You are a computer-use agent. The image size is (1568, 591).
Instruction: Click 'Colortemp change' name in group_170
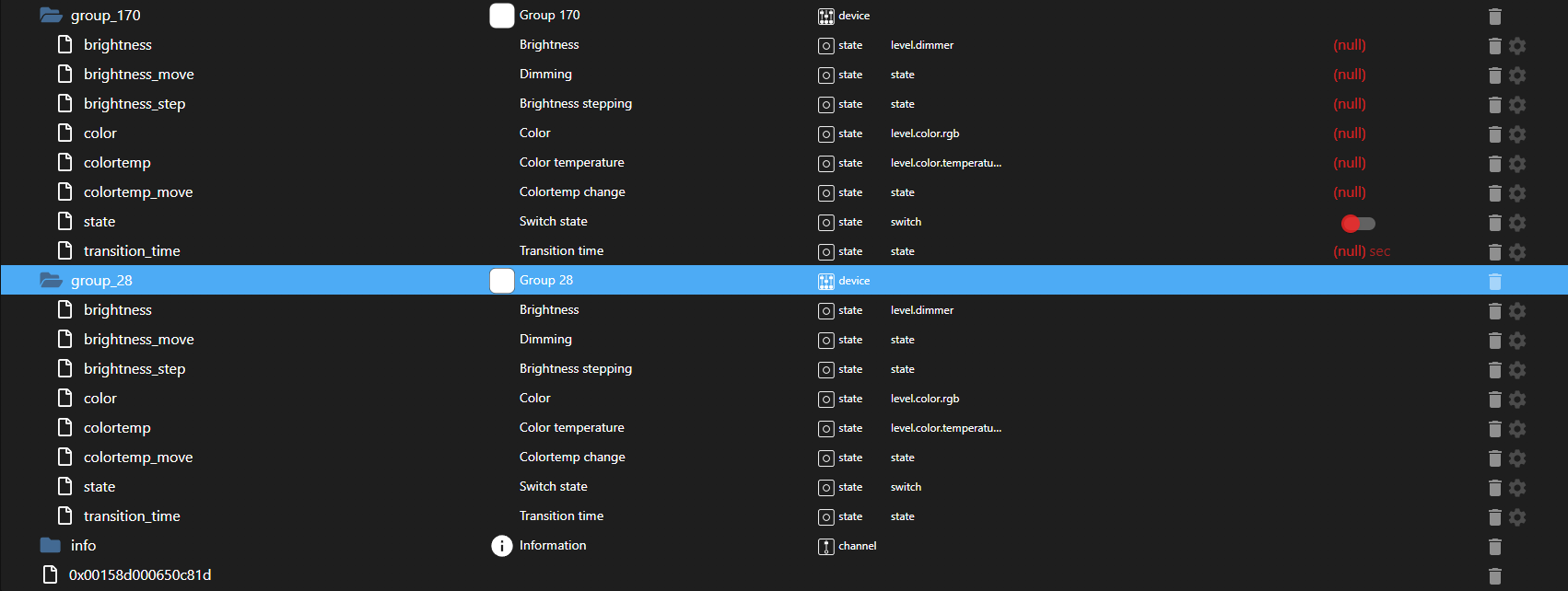(x=572, y=192)
